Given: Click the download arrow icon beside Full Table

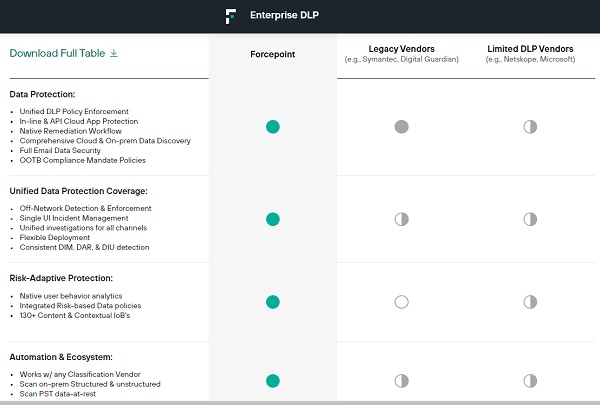Looking at the screenshot, I should 114,53.
